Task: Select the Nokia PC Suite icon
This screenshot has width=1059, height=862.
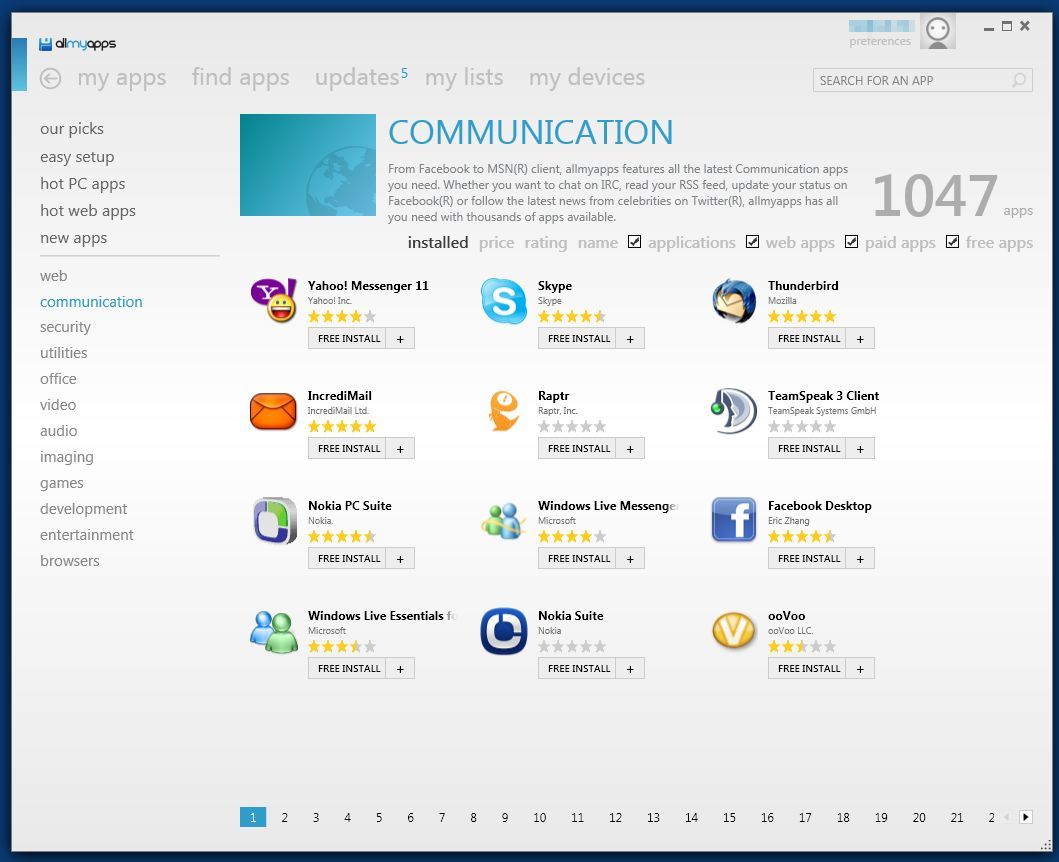Action: coord(274,521)
